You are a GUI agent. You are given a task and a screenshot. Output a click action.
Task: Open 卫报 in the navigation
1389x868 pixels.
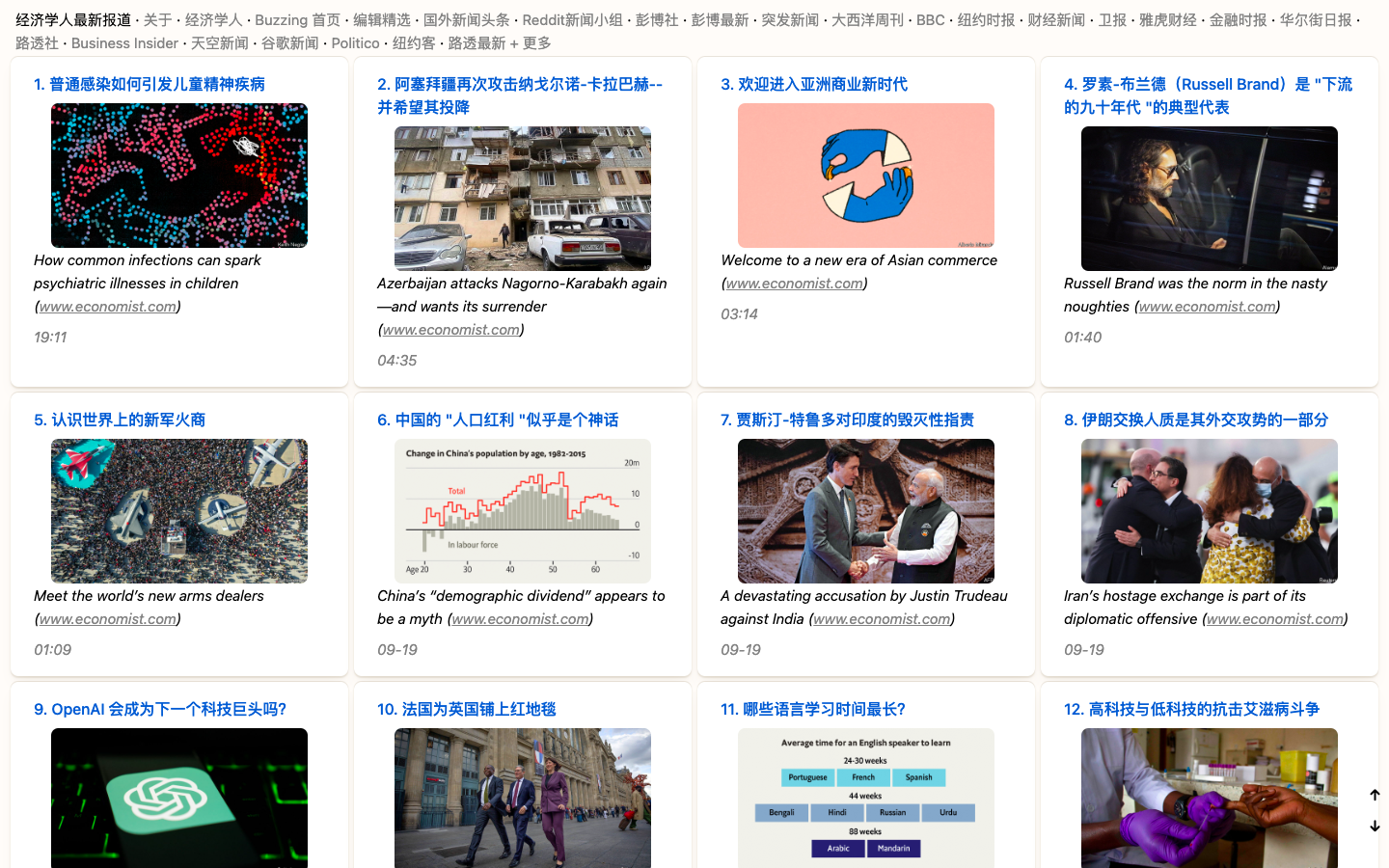pos(1112,19)
